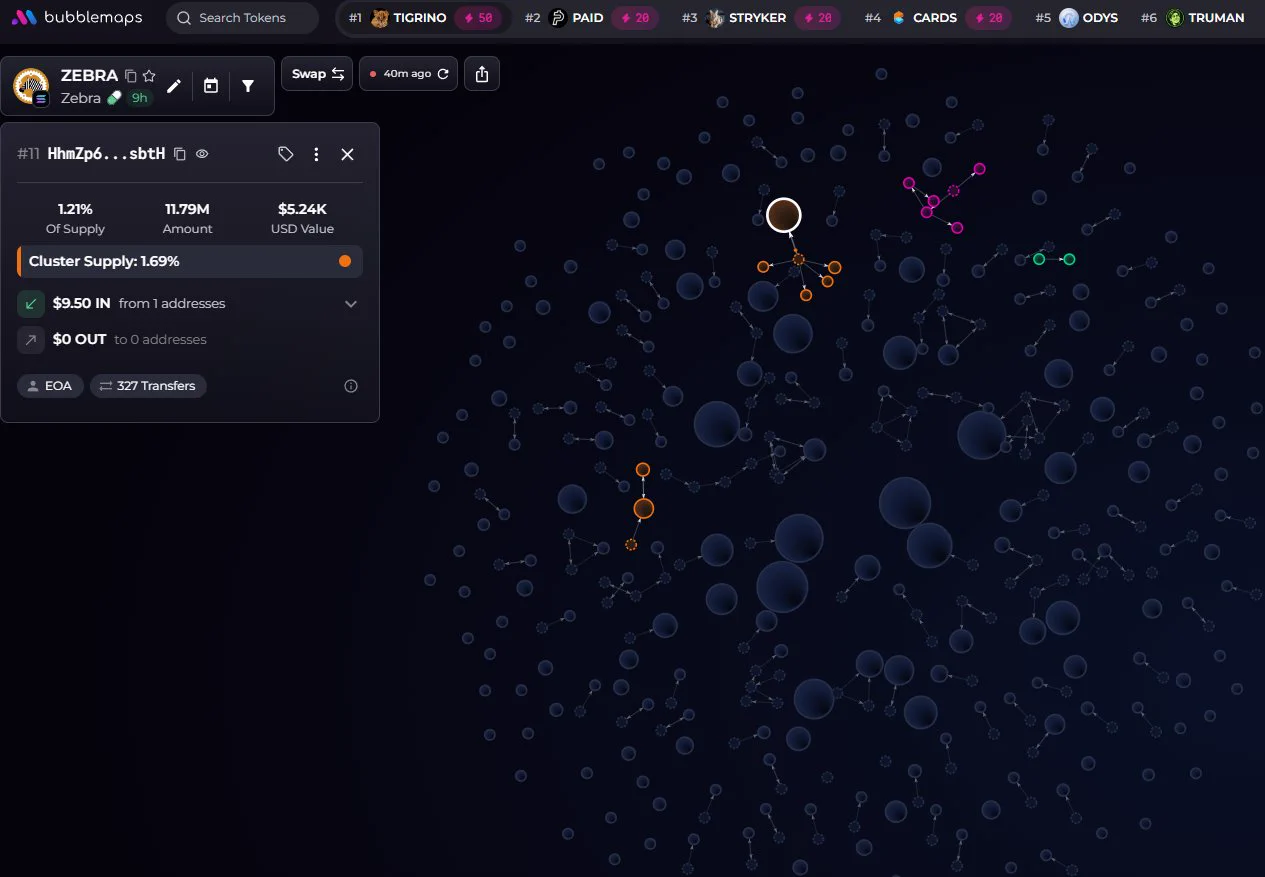Click the Search Tokens field

(242, 18)
